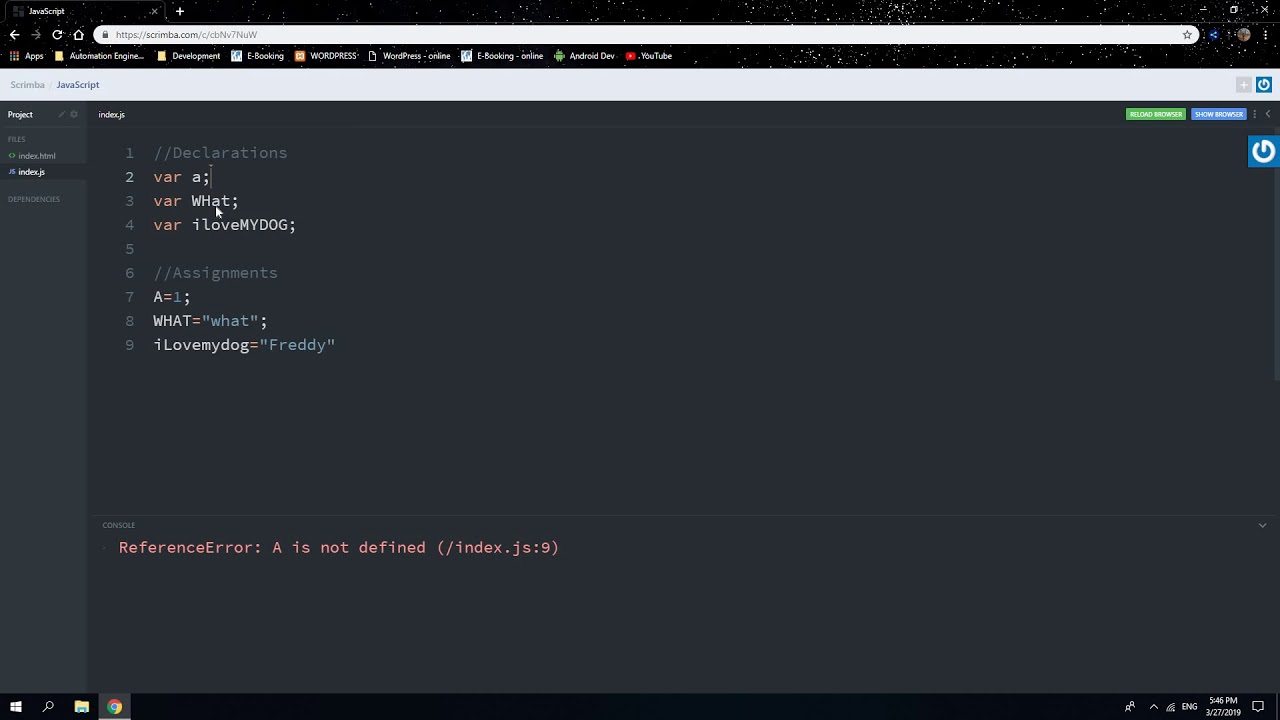Select the JavaScript browser tab
The height and width of the screenshot is (720, 1280).
(84, 11)
